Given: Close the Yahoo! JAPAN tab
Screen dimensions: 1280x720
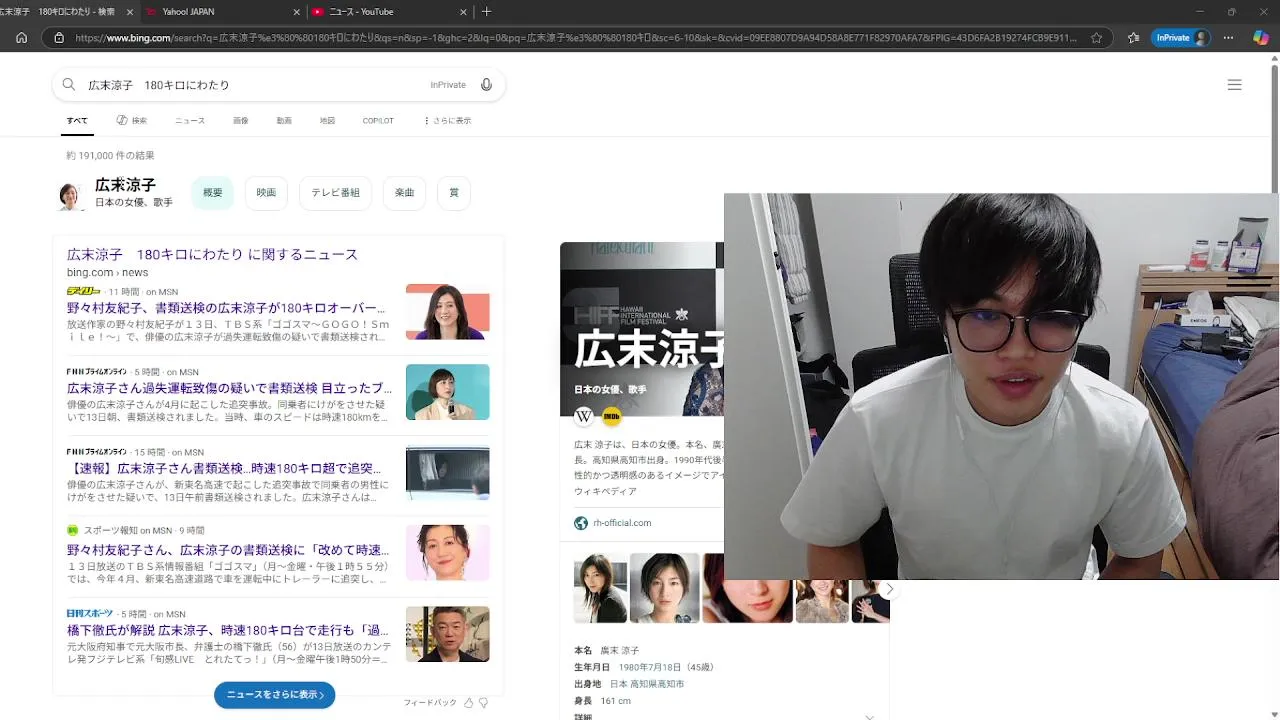Looking at the screenshot, I should point(297,12).
